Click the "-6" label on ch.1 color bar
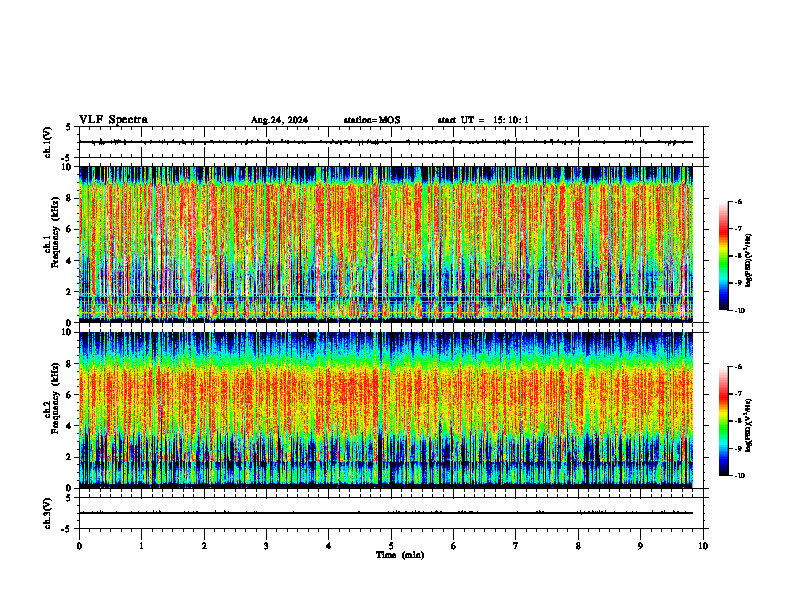This screenshot has width=792, height=612. click(739, 201)
